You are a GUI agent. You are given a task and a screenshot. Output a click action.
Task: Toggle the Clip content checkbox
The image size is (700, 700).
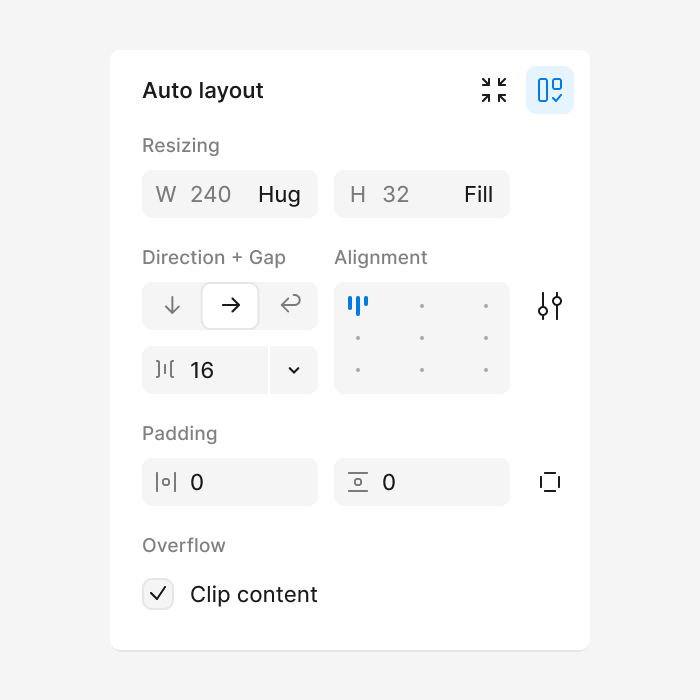coord(158,594)
